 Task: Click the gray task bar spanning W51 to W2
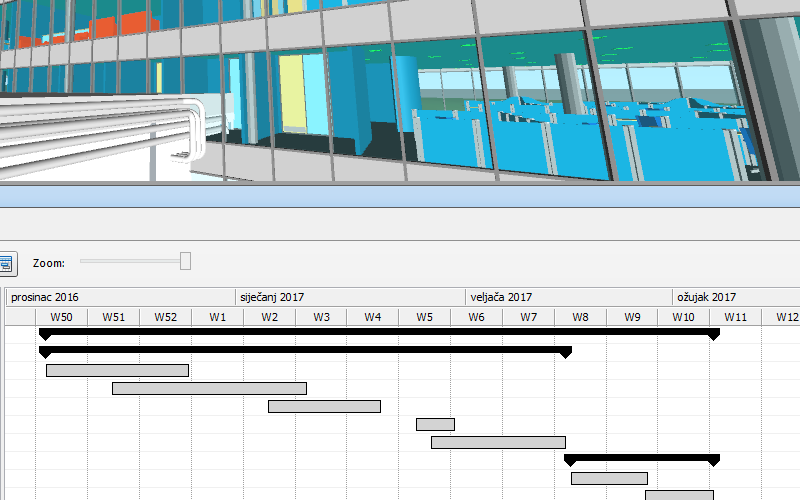[209, 388]
